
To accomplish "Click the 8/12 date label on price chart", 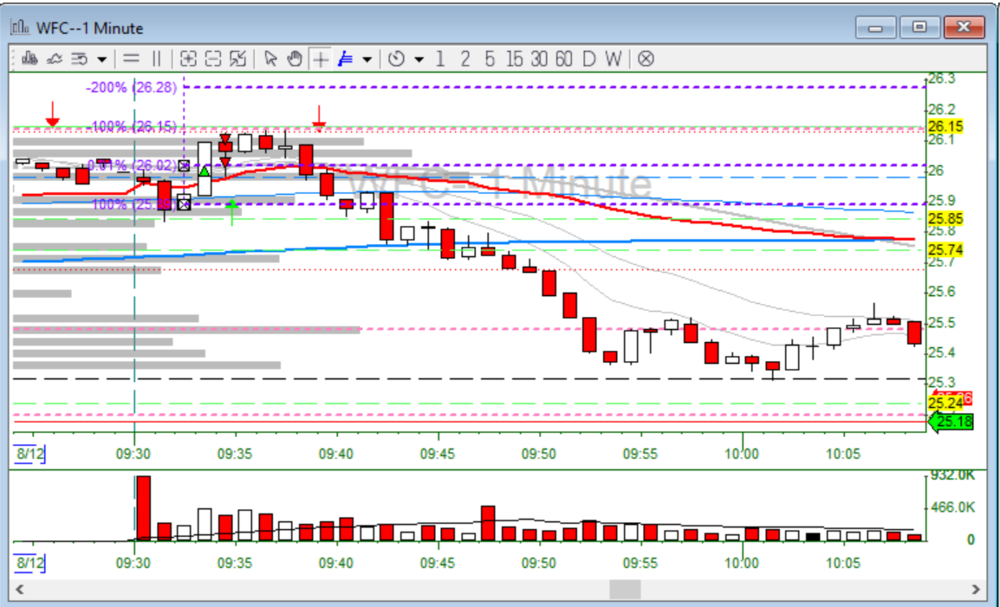I will [x=28, y=454].
